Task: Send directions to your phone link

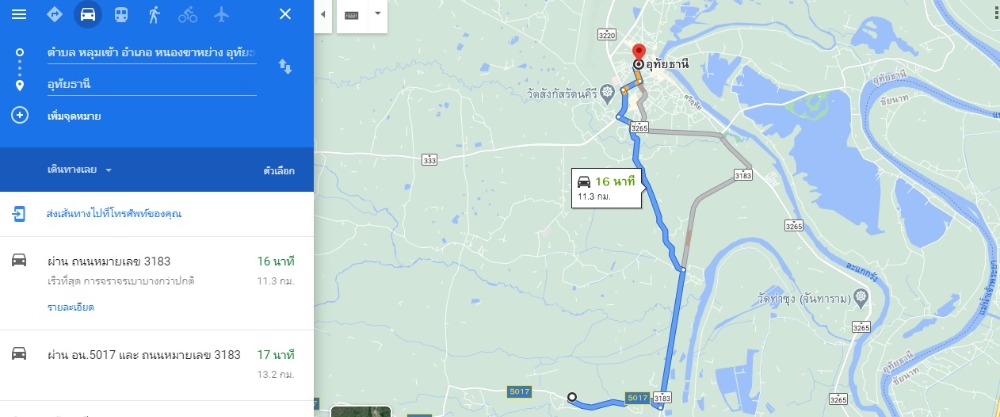Action: pos(114,214)
